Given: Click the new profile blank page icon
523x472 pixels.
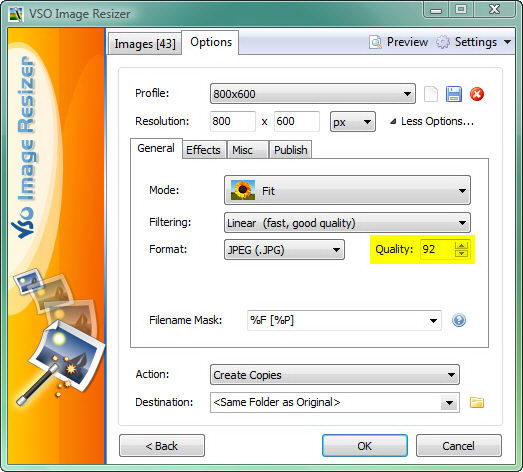Looking at the screenshot, I should coord(431,94).
